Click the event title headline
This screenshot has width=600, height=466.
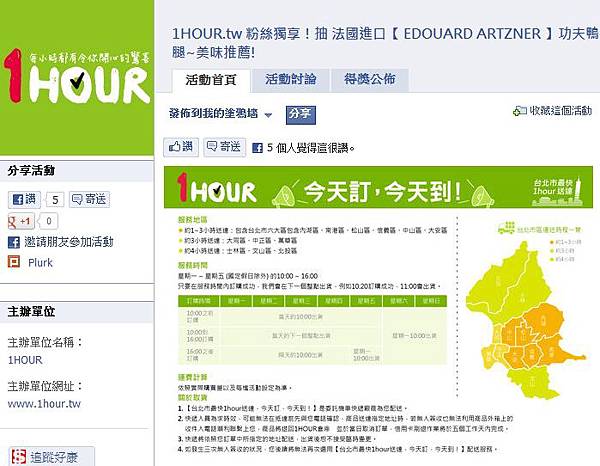(385, 43)
